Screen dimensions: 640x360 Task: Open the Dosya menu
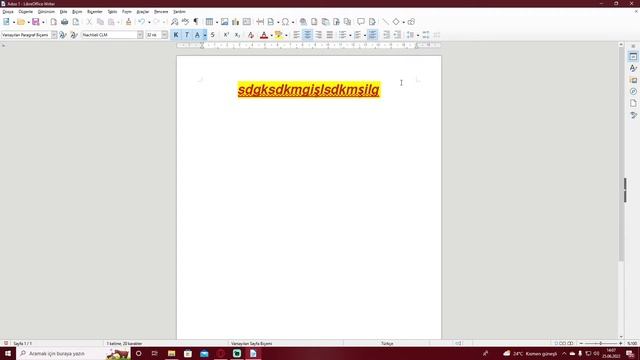click(8, 12)
